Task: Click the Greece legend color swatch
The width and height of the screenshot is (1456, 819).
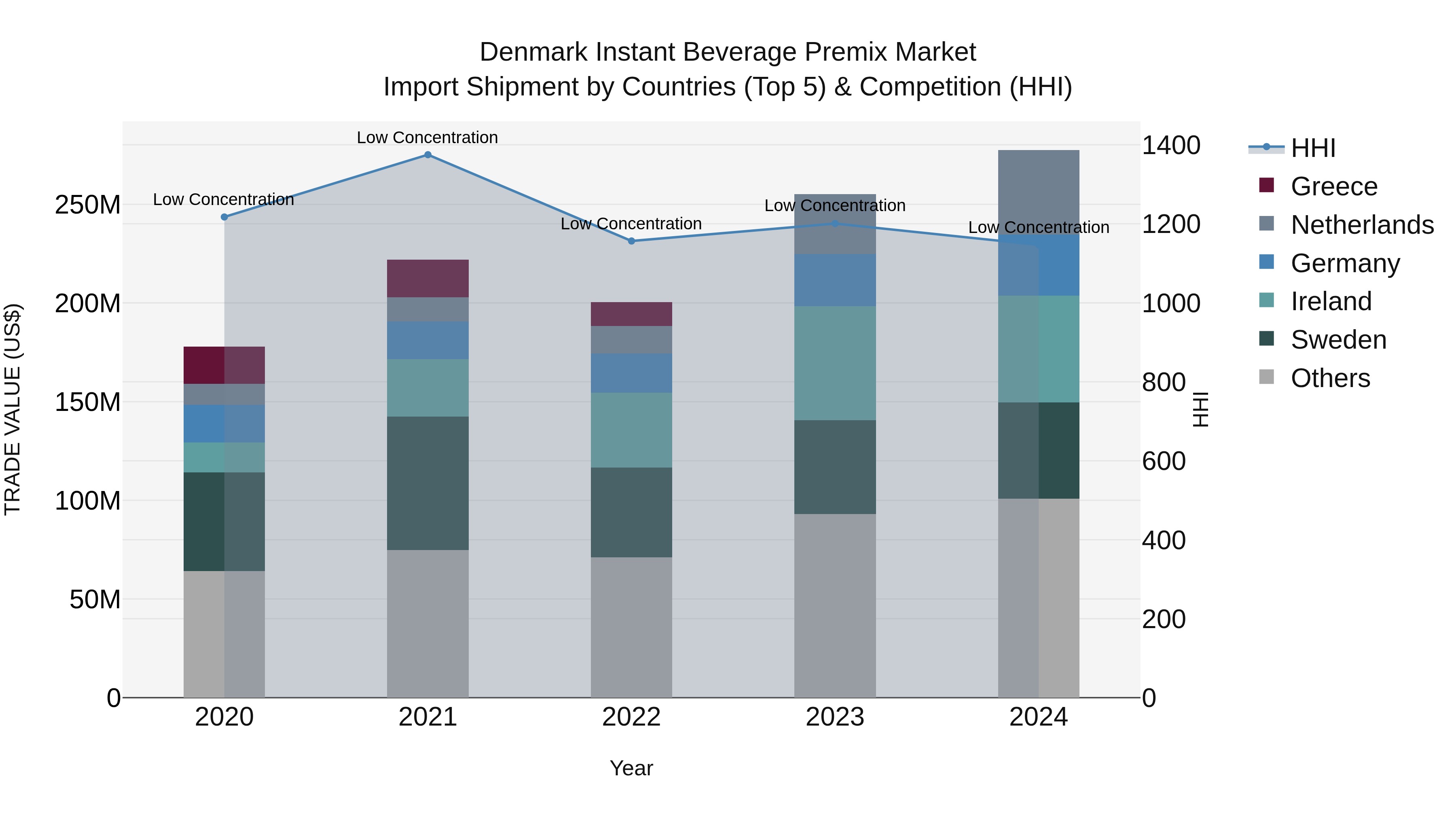Action: 1267,185
